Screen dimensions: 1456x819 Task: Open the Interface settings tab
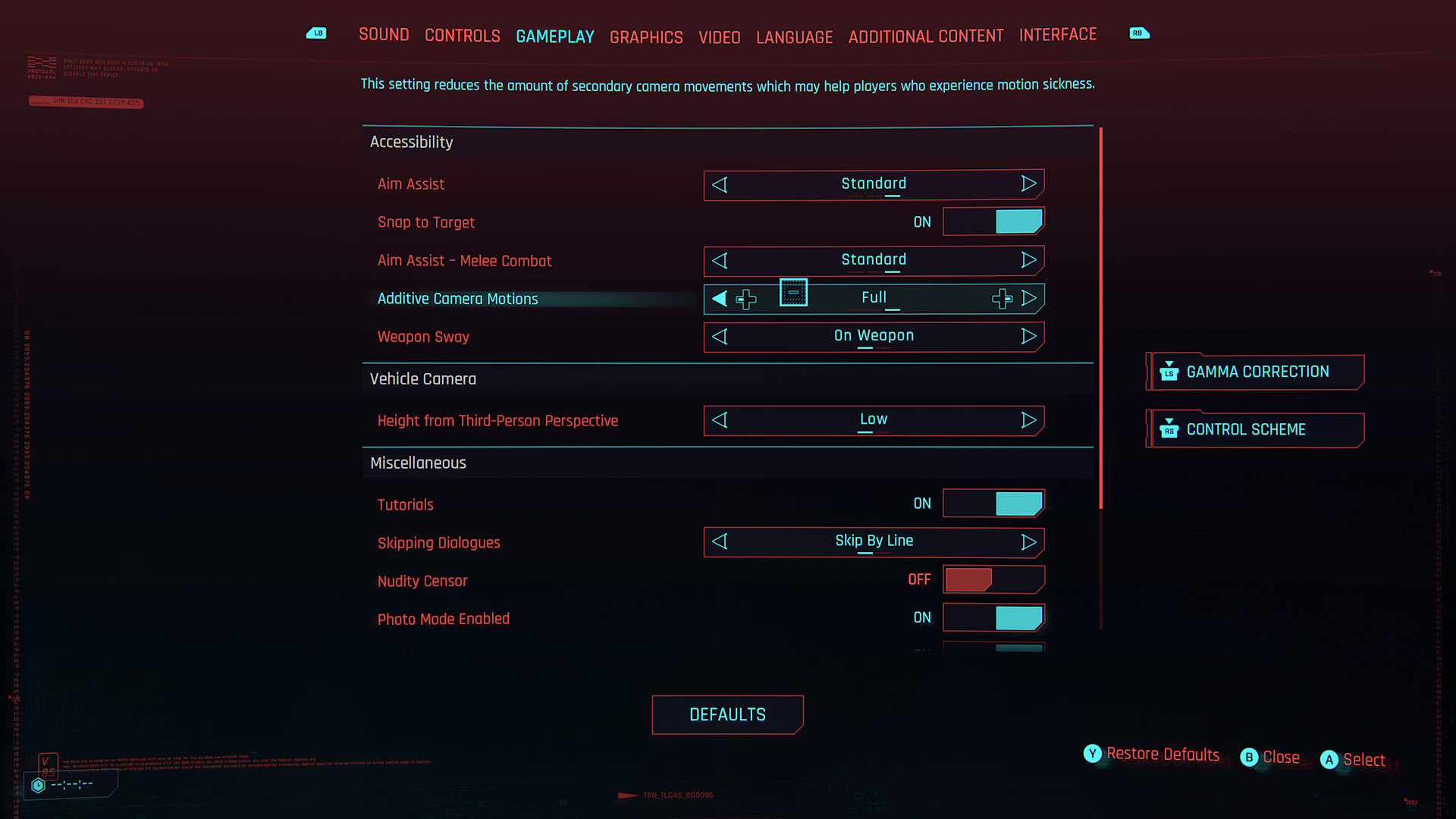1057,33
